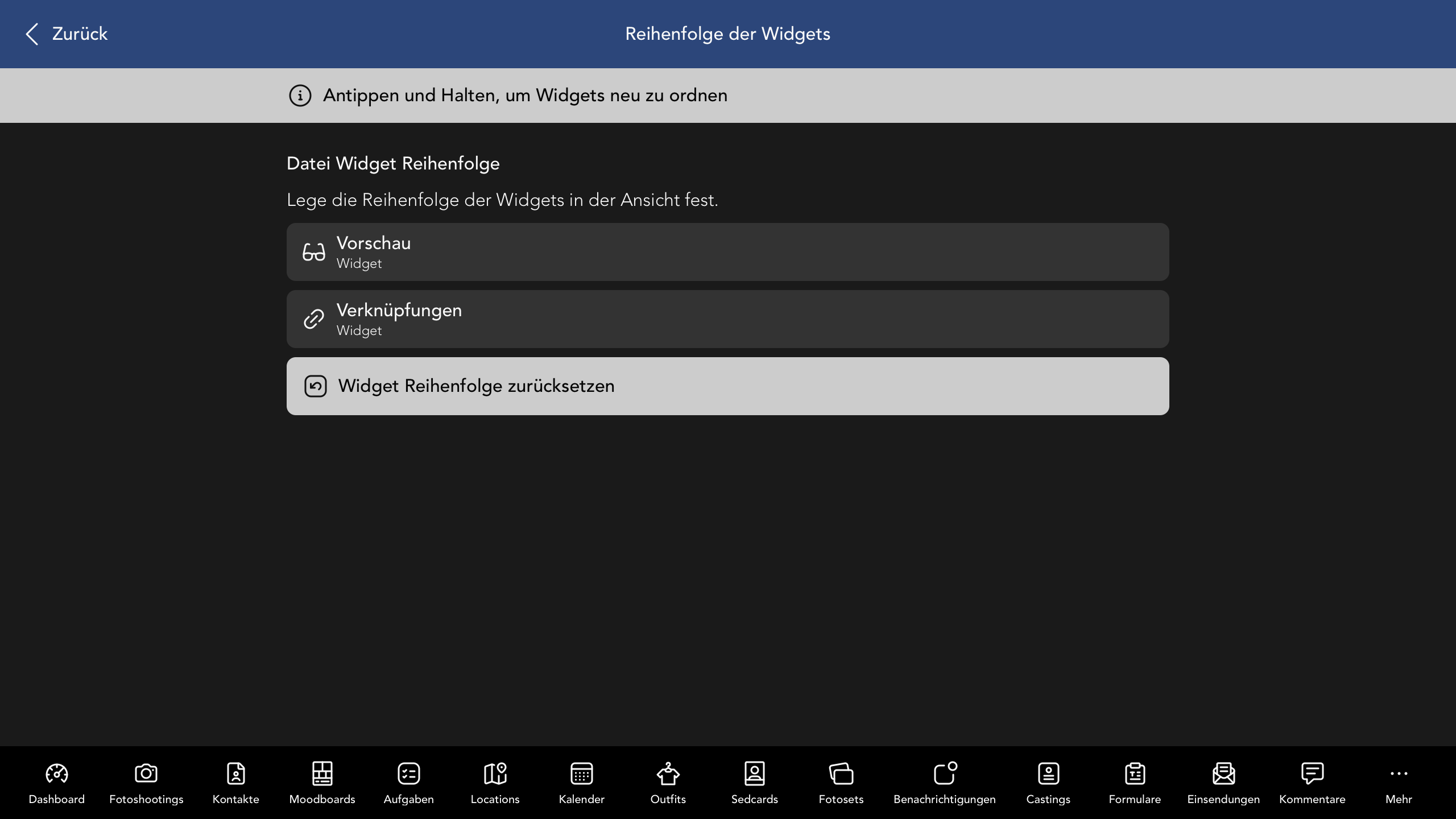Click the 'Datei Widget Reihenfolge' heading
1456x819 pixels.
point(393,164)
